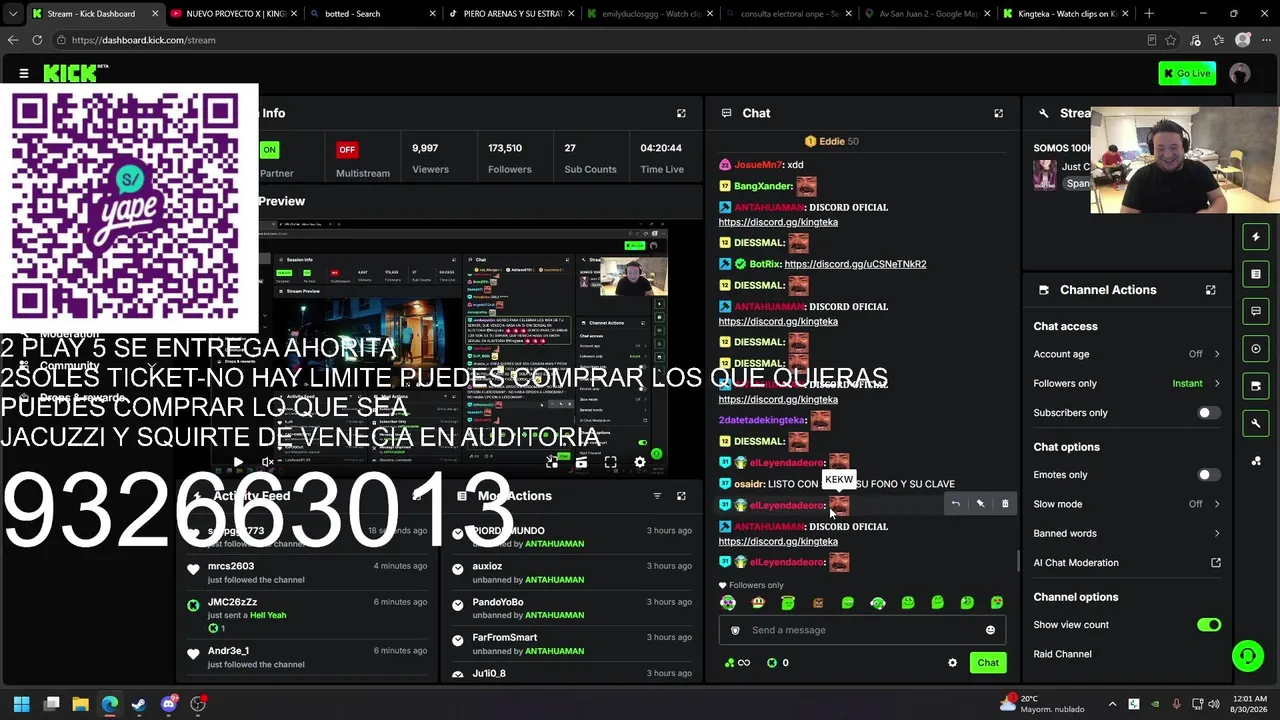The width and height of the screenshot is (1280, 720).
Task: Click auxioz in Mod Actions
Action: click(487, 566)
